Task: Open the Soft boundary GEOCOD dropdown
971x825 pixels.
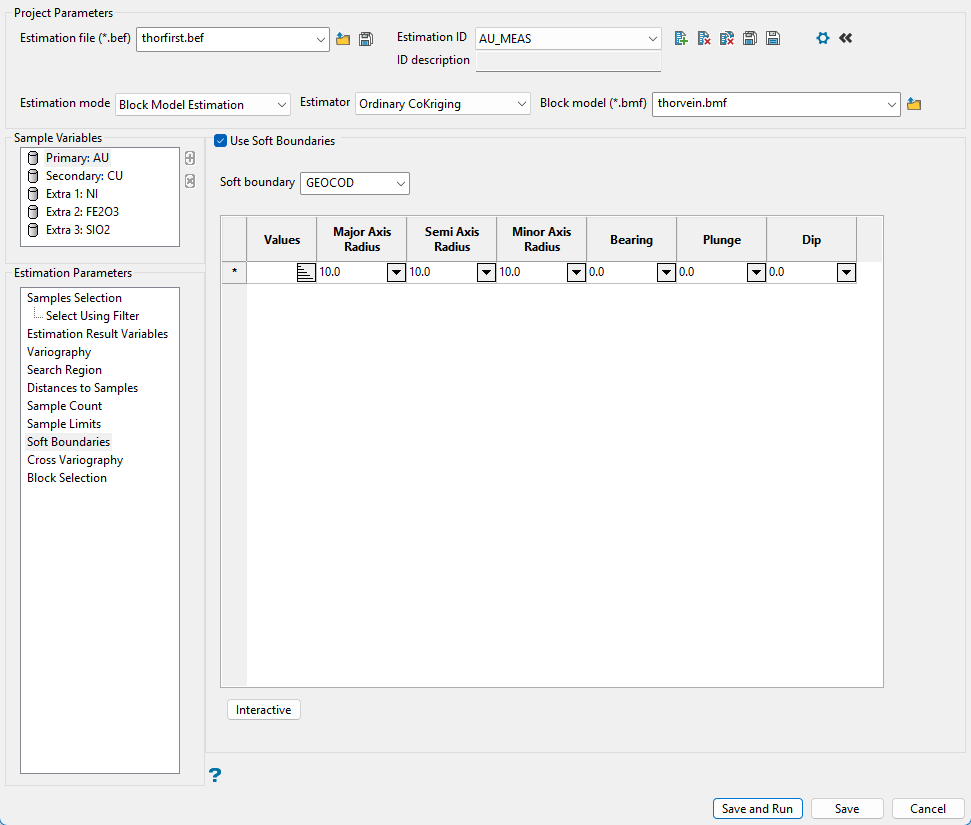Action: (x=355, y=183)
